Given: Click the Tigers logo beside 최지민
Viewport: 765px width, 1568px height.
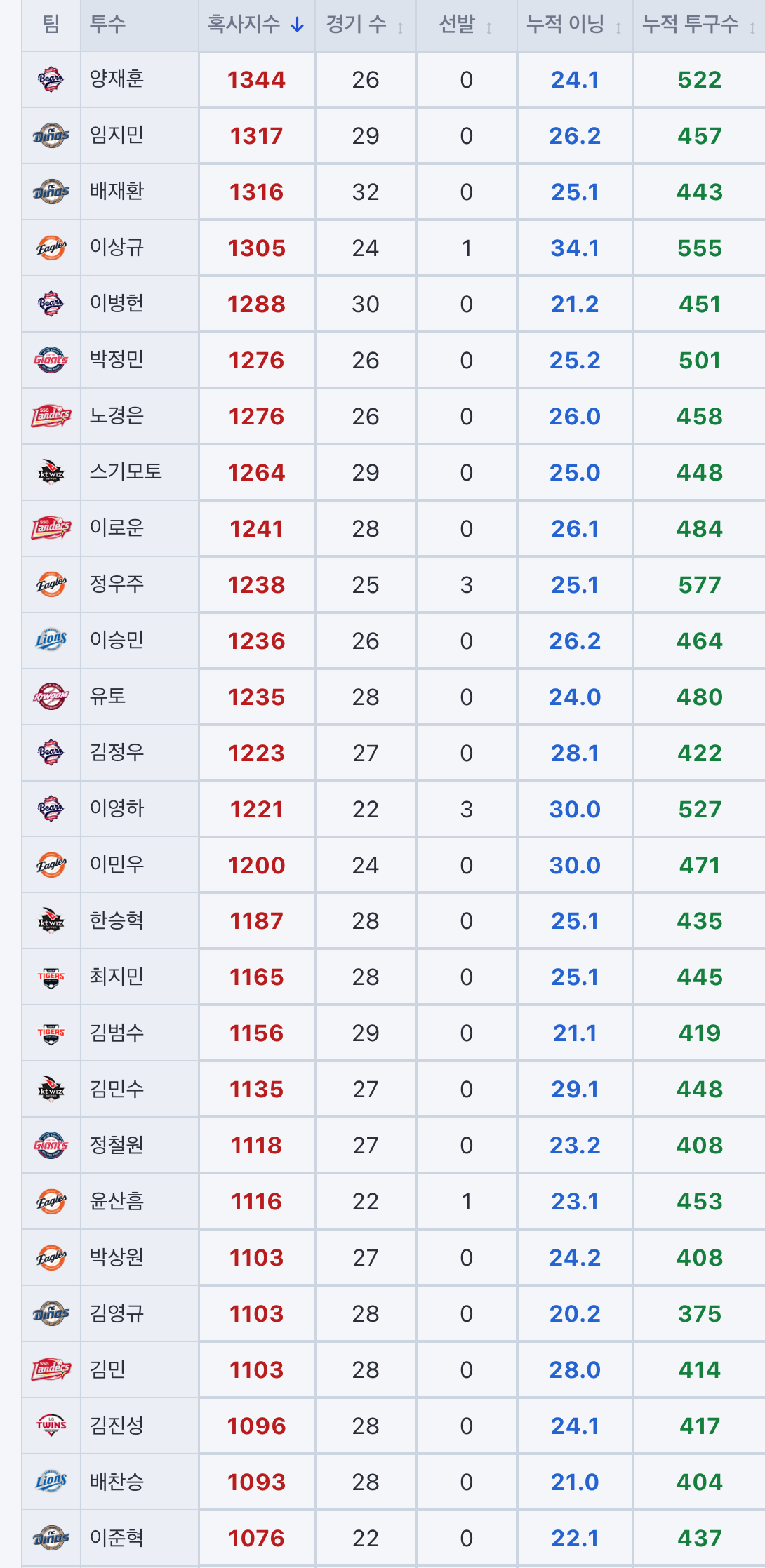Looking at the screenshot, I should point(51,977).
